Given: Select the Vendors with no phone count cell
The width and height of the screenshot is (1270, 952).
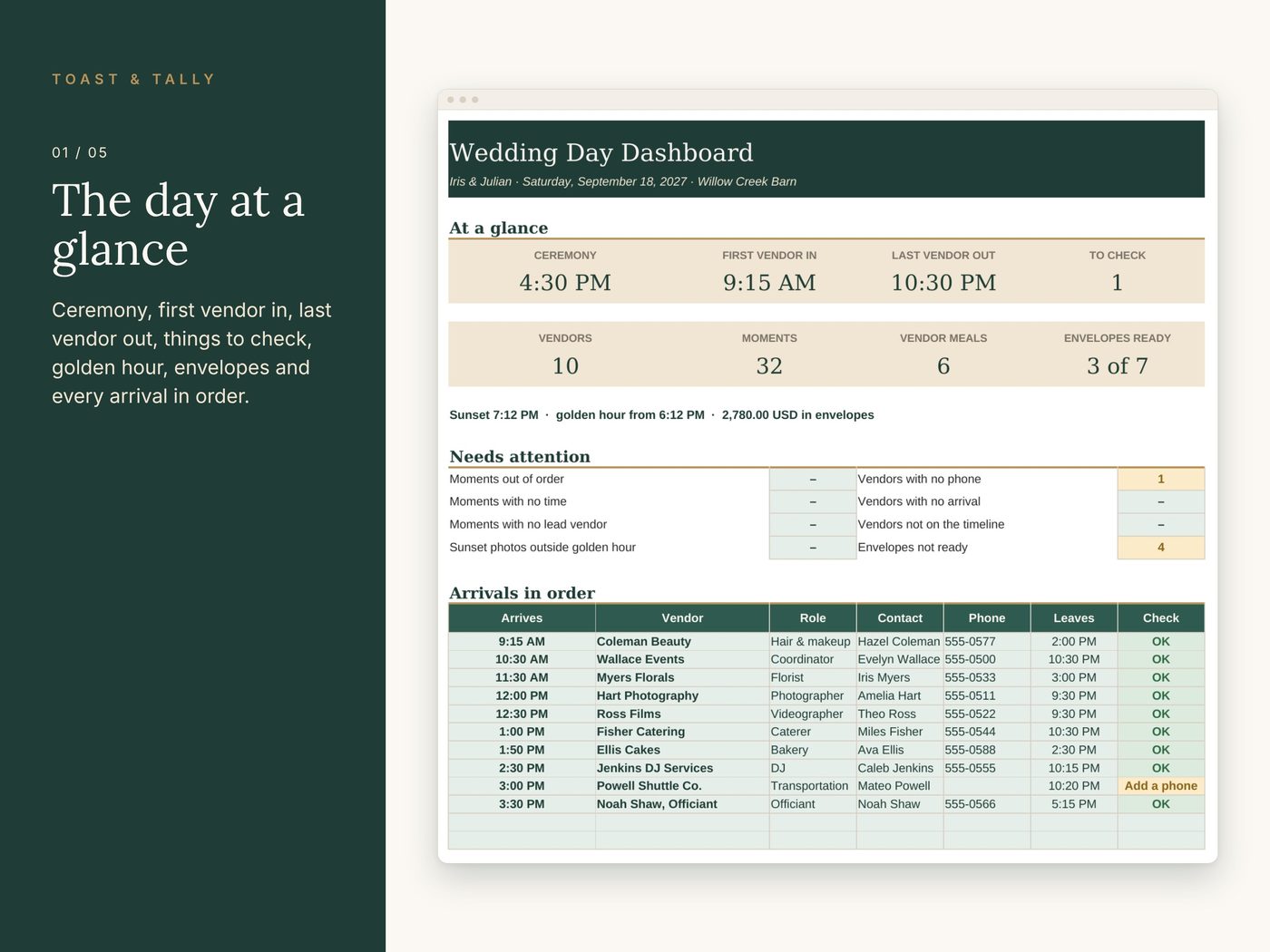Looking at the screenshot, I should [1161, 479].
